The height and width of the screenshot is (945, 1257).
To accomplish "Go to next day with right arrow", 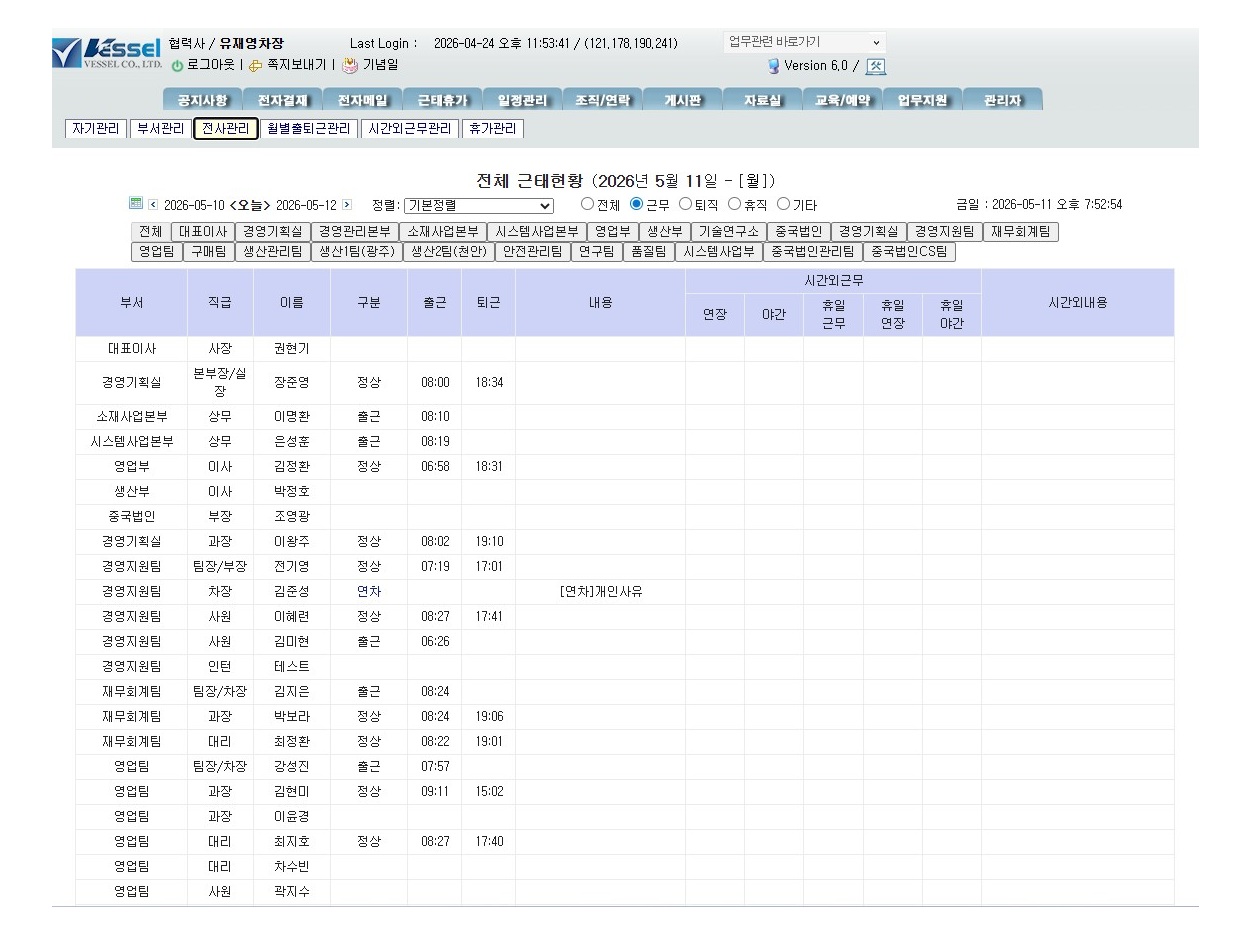I will 347,205.
